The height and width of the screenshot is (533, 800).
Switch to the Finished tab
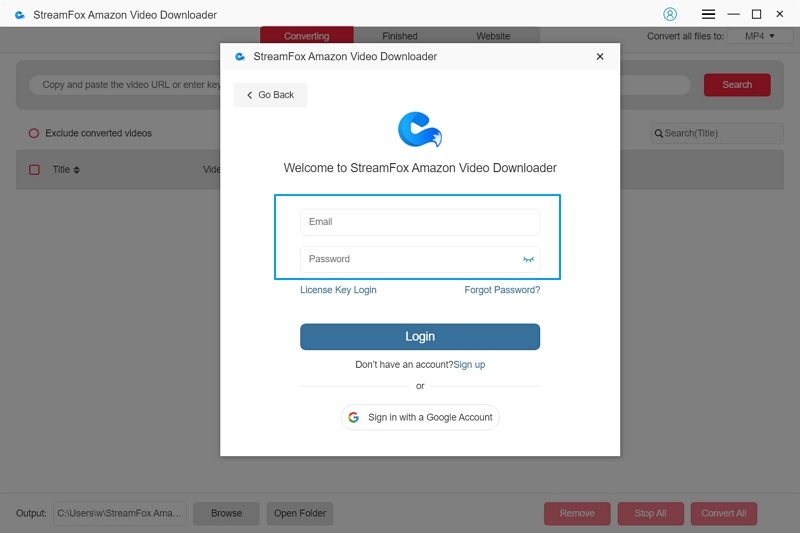[x=400, y=36]
